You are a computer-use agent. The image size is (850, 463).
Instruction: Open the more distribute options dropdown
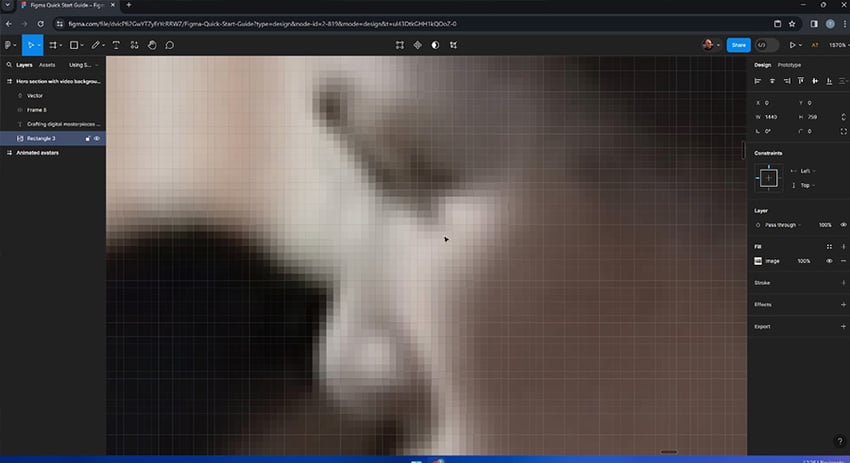[843, 81]
